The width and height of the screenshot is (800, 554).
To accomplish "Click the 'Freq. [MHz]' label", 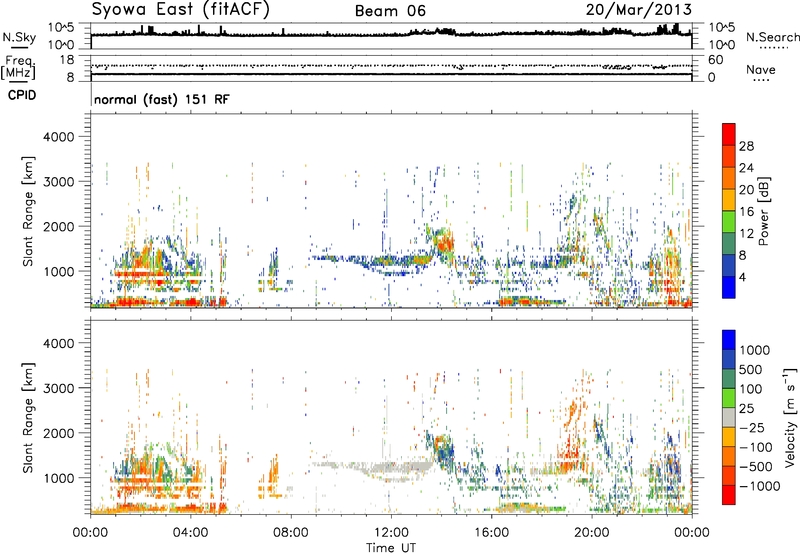I will [x=18, y=67].
